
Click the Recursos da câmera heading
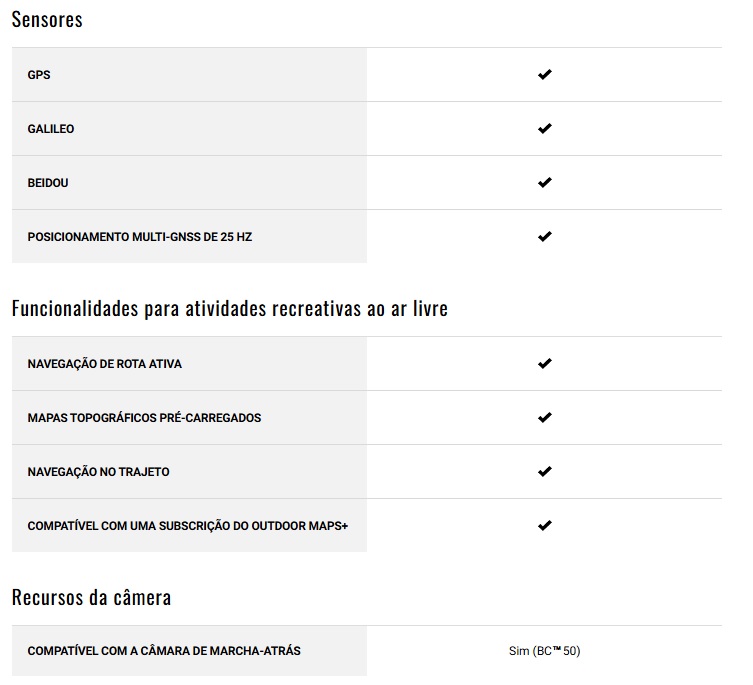pos(91,598)
